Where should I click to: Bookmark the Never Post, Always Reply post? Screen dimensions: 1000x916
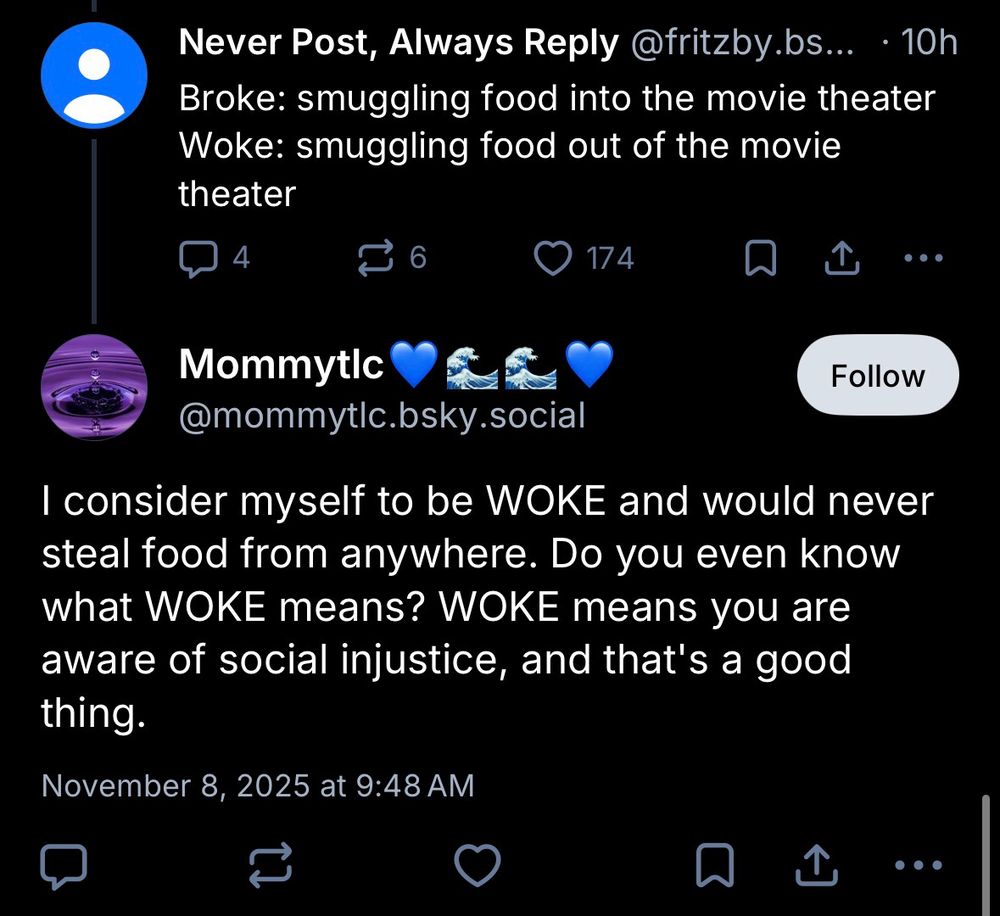(x=760, y=257)
